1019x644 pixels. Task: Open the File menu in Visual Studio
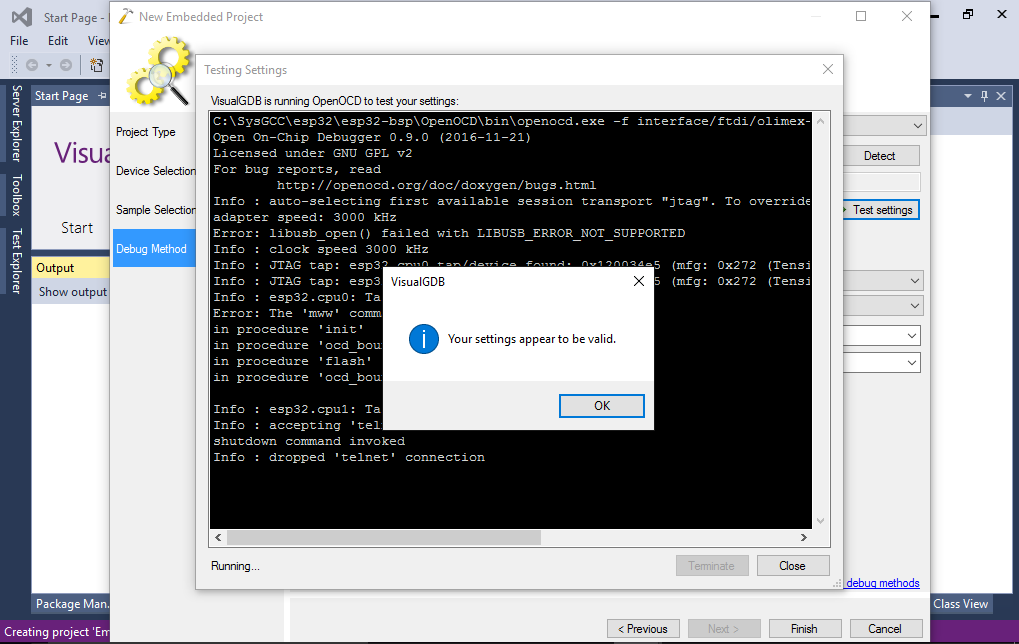coord(19,40)
